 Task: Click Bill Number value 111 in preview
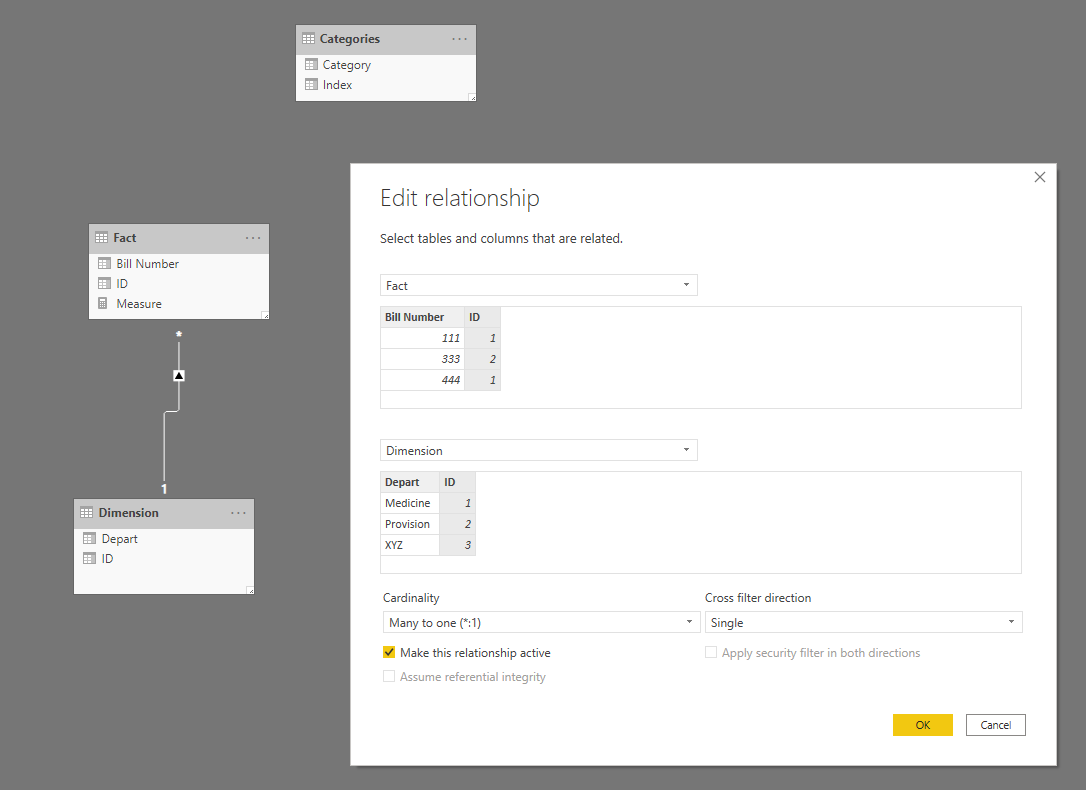pos(422,338)
